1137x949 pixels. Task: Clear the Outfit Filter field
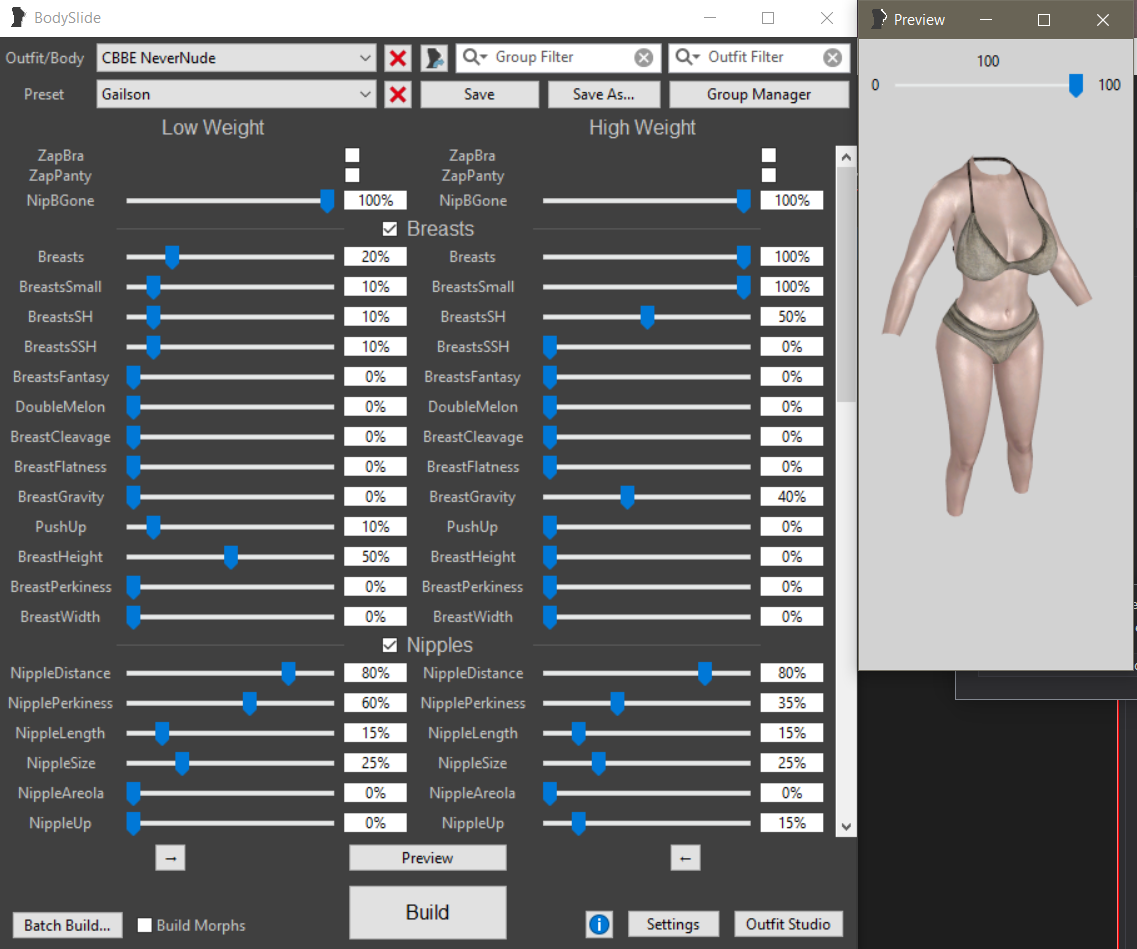(832, 57)
